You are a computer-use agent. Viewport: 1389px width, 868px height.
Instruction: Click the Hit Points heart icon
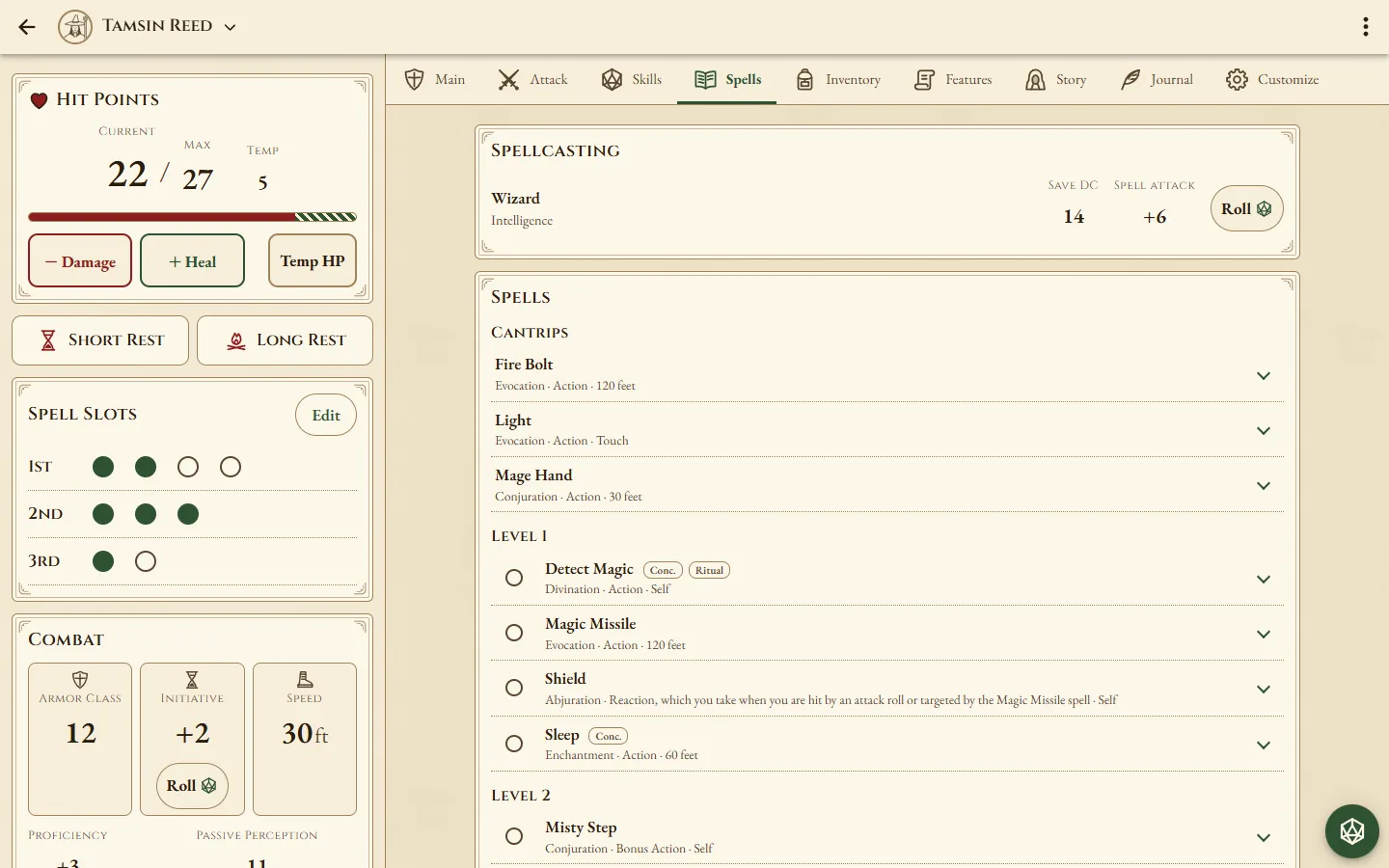coord(39,100)
